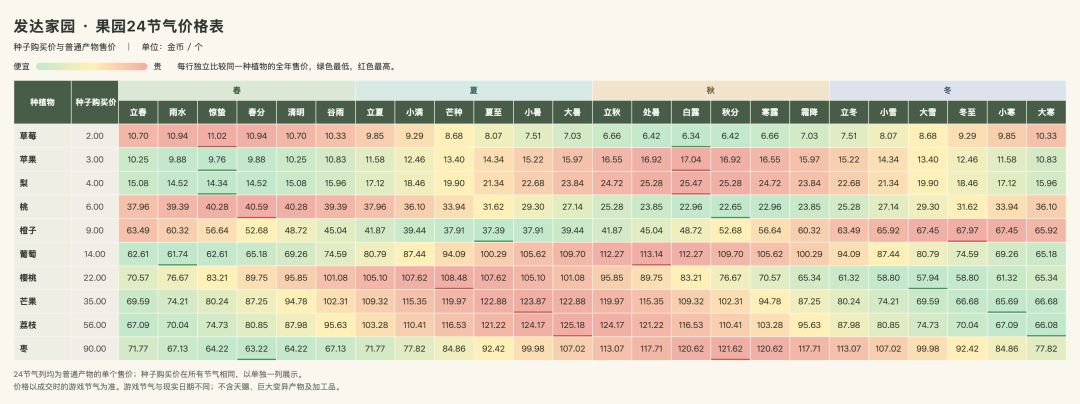Click the 夏 season group header
The height and width of the screenshot is (404, 1080).
pyautogui.click(x=474, y=90)
